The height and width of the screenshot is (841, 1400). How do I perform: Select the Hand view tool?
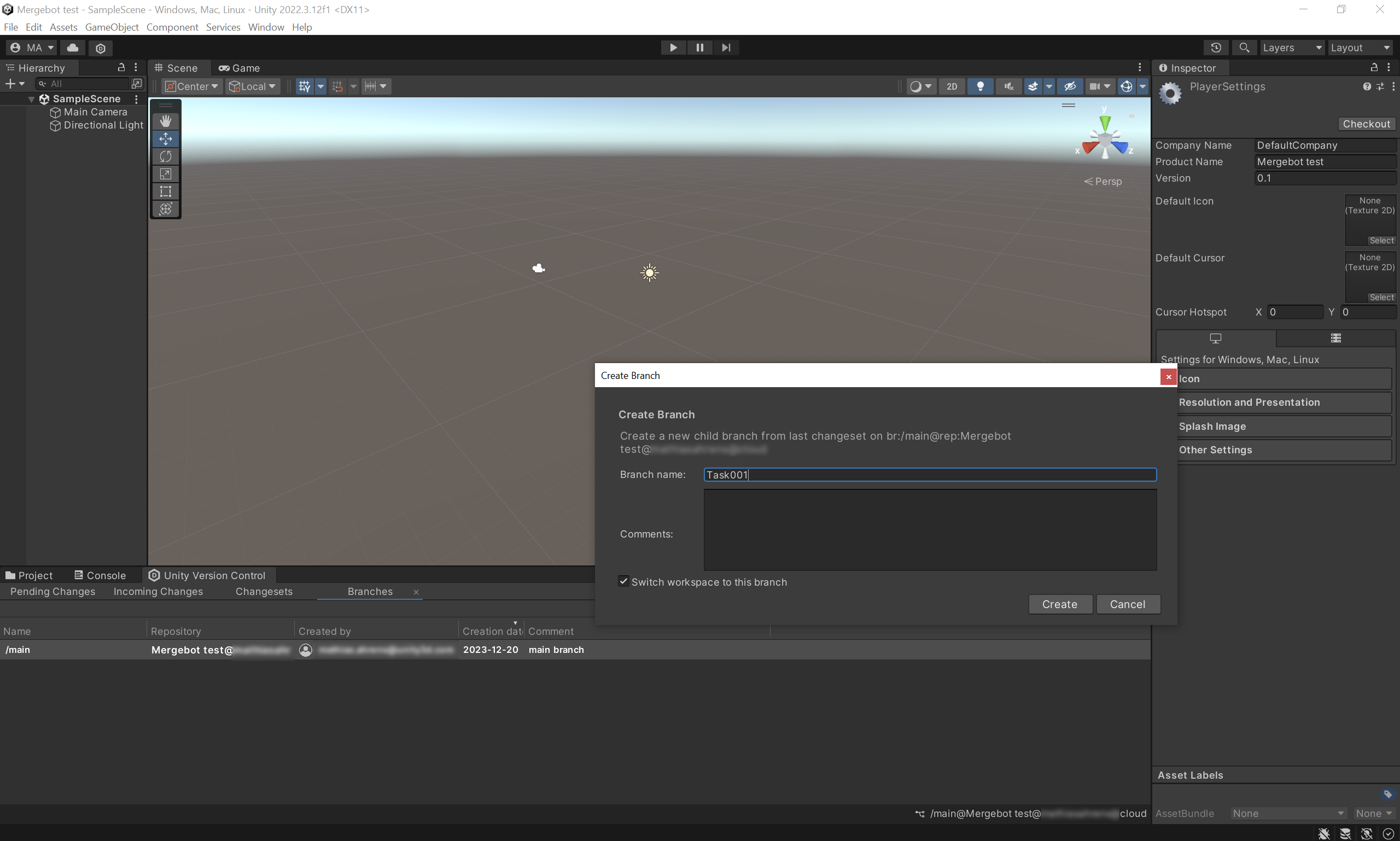click(166, 121)
